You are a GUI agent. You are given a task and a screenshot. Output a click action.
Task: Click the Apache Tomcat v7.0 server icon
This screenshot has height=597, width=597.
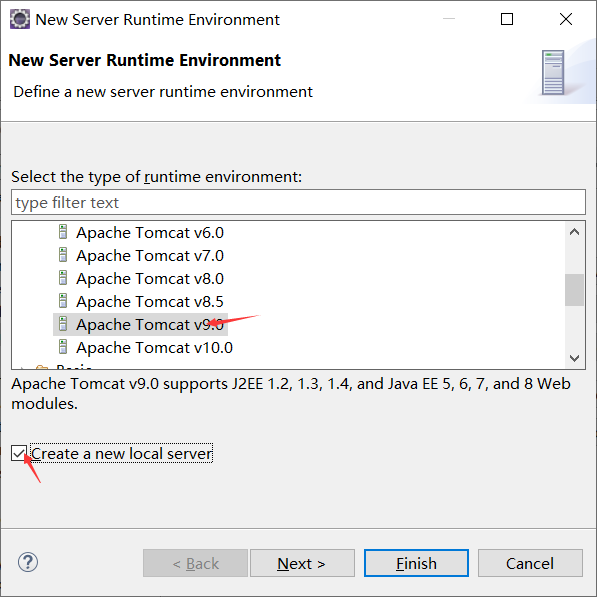coord(63,255)
